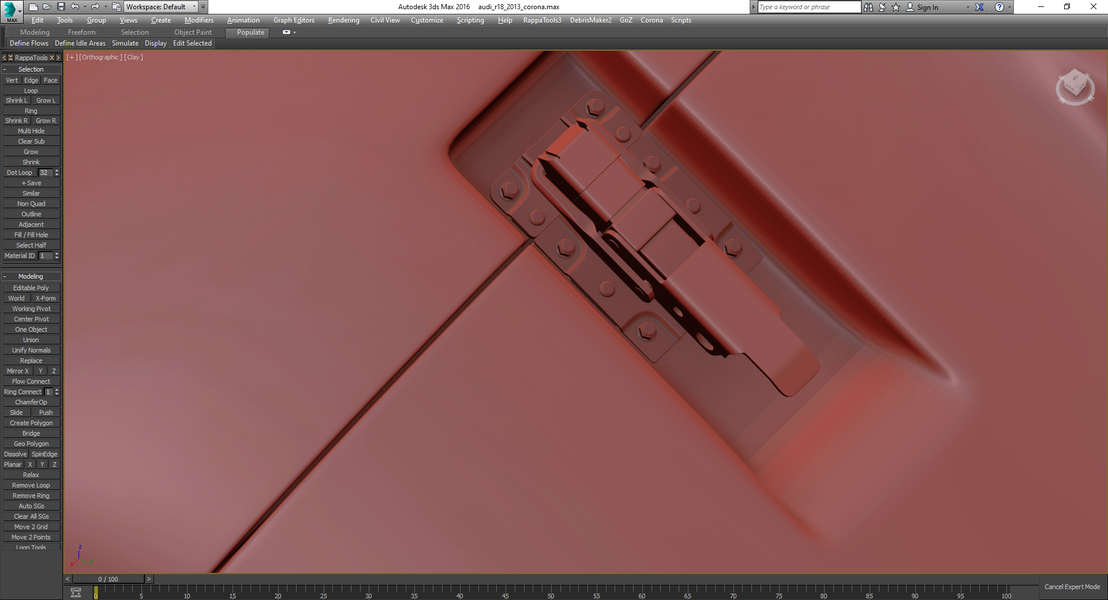Click the Project Folder icon beside Workspace selector

(117, 6)
